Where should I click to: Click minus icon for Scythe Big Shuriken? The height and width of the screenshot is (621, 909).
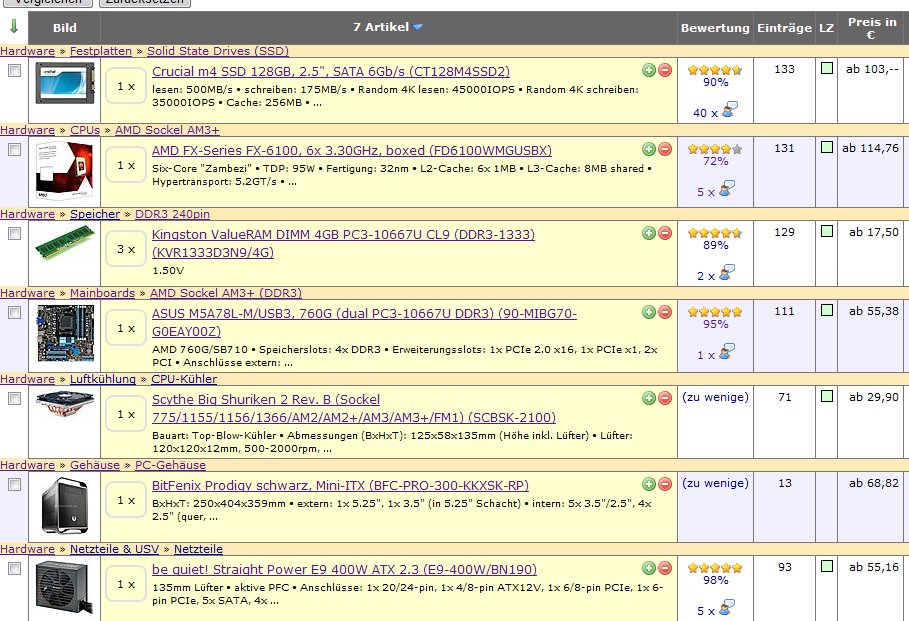pos(665,398)
